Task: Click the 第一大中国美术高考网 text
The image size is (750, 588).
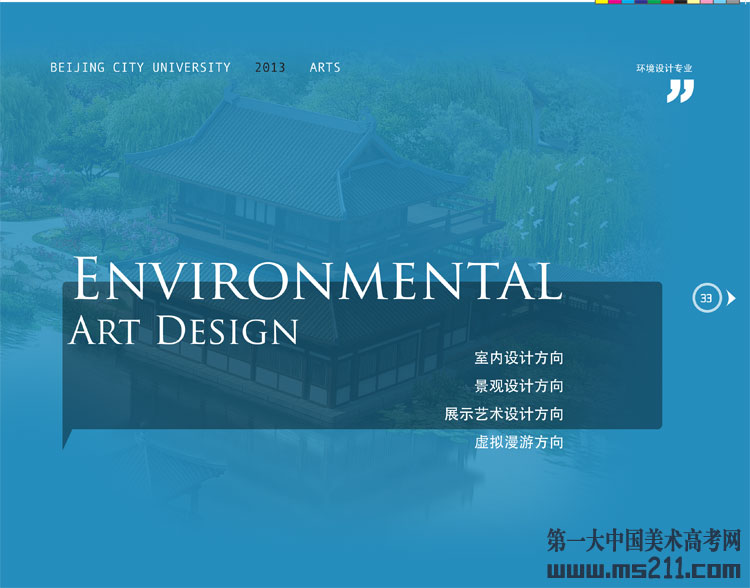Action: 644,541
